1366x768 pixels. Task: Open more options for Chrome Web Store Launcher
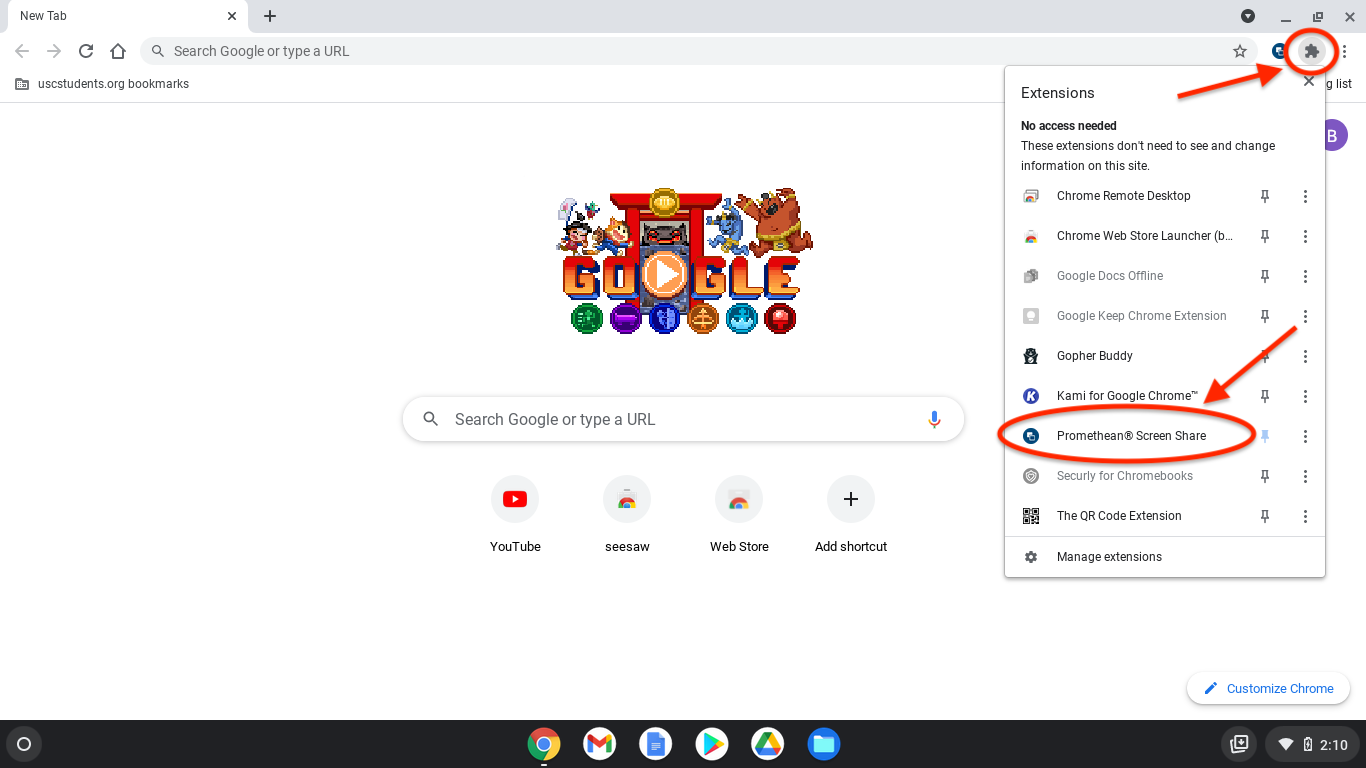click(1305, 236)
